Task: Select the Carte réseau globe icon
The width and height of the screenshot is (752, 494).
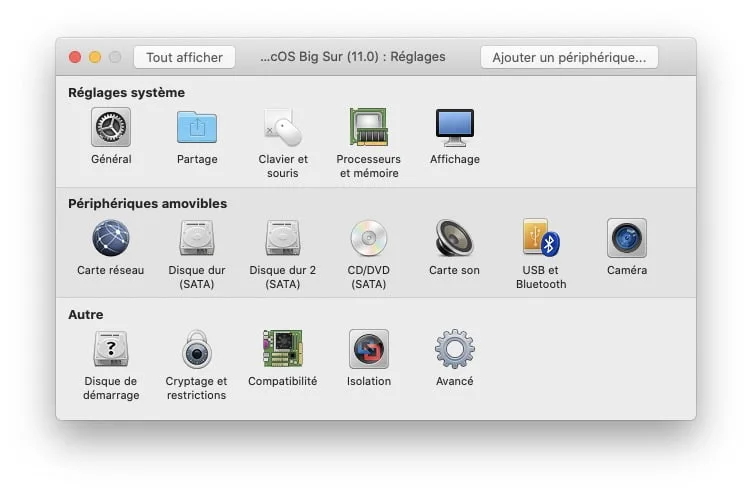Action: click(111, 238)
